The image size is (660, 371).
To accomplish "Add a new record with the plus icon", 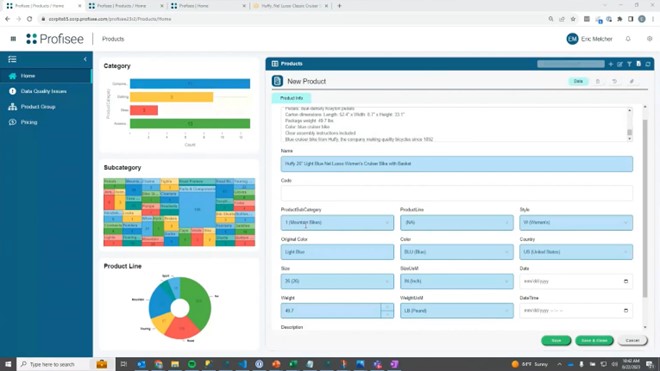I will 611,64.
